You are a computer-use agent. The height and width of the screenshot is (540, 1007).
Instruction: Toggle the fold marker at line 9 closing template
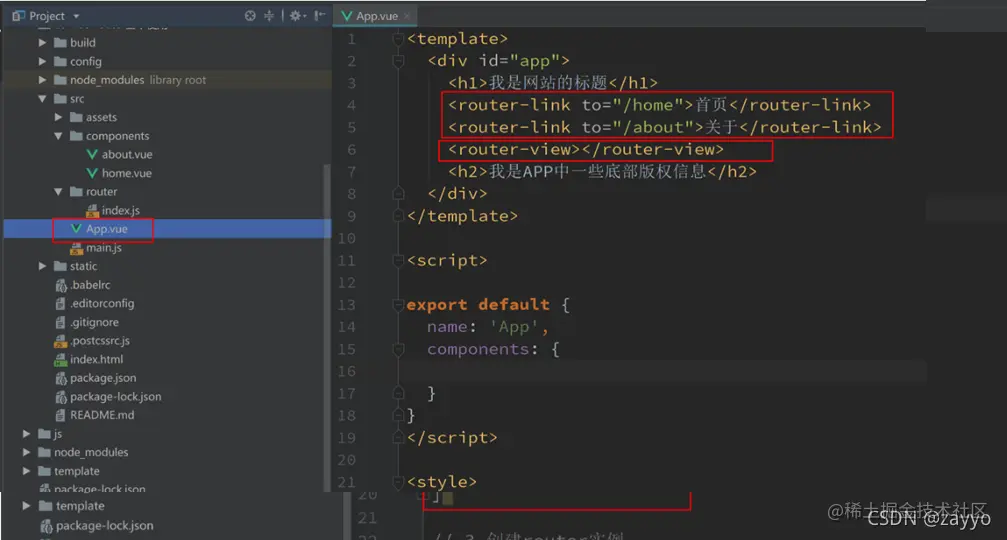point(398,216)
